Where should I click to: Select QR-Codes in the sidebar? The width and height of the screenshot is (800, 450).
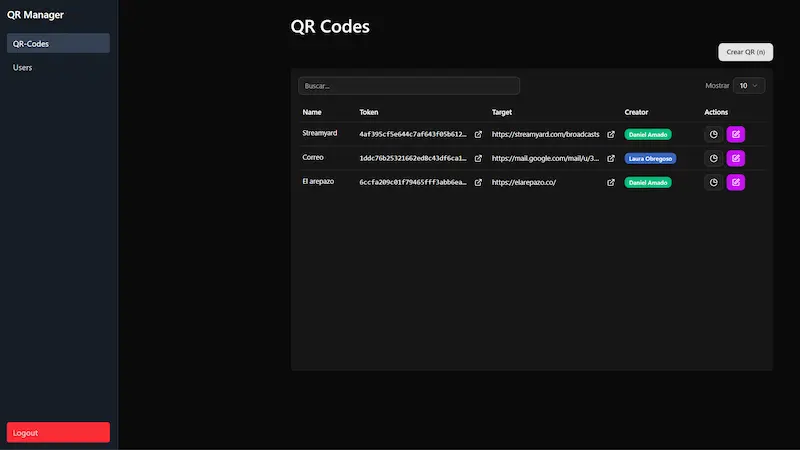[58, 43]
